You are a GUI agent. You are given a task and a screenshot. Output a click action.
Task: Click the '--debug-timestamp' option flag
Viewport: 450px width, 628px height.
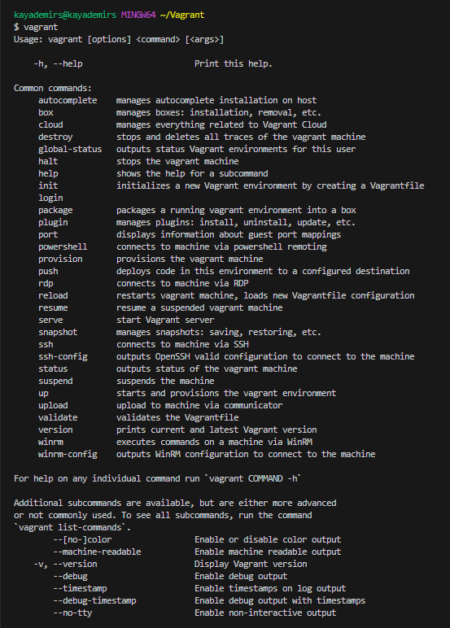coord(95,601)
